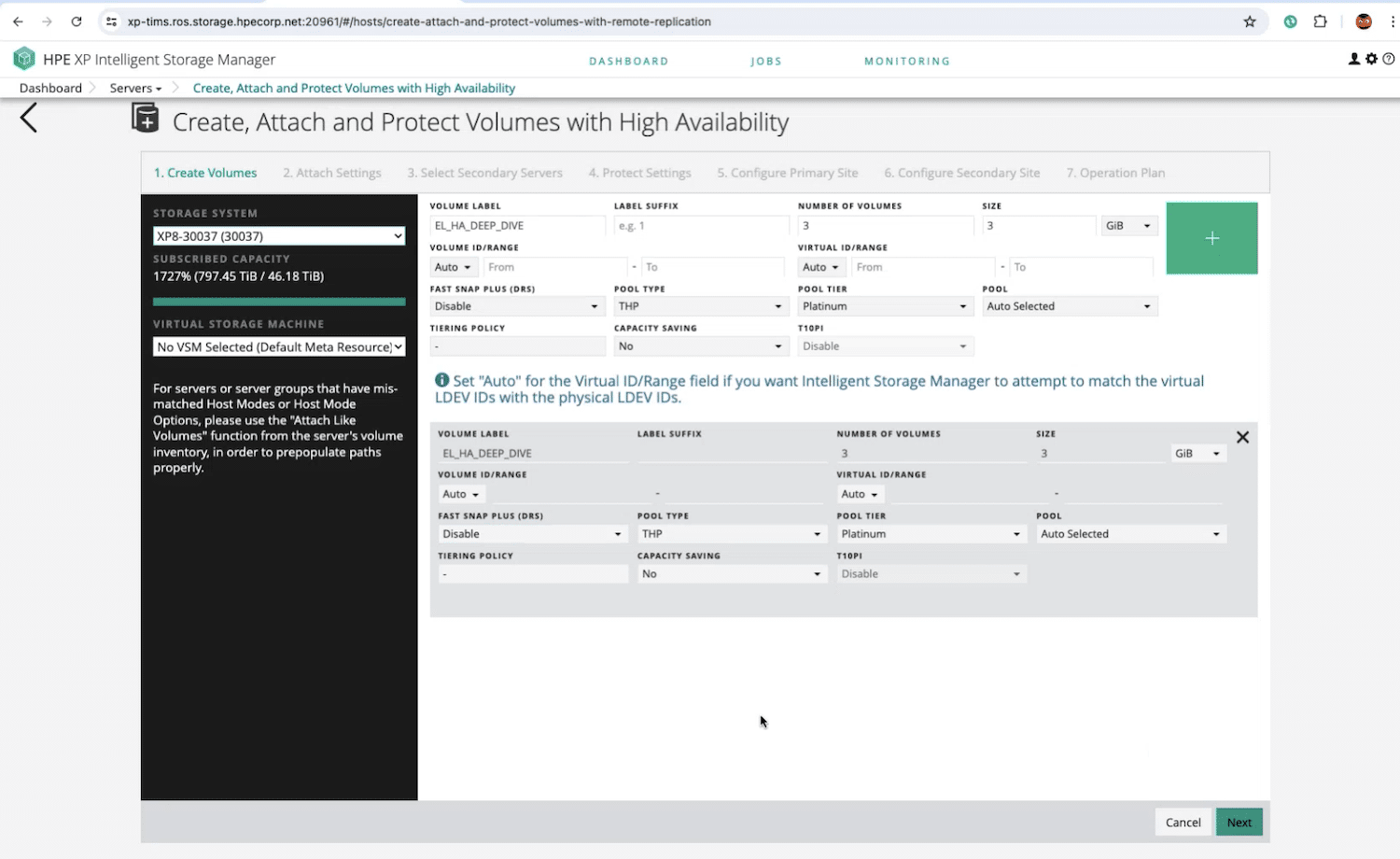Image resolution: width=1400 pixels, height=859 pixels.
Task: Click the info icon beside Auto hint
Action: coord(442,380)
